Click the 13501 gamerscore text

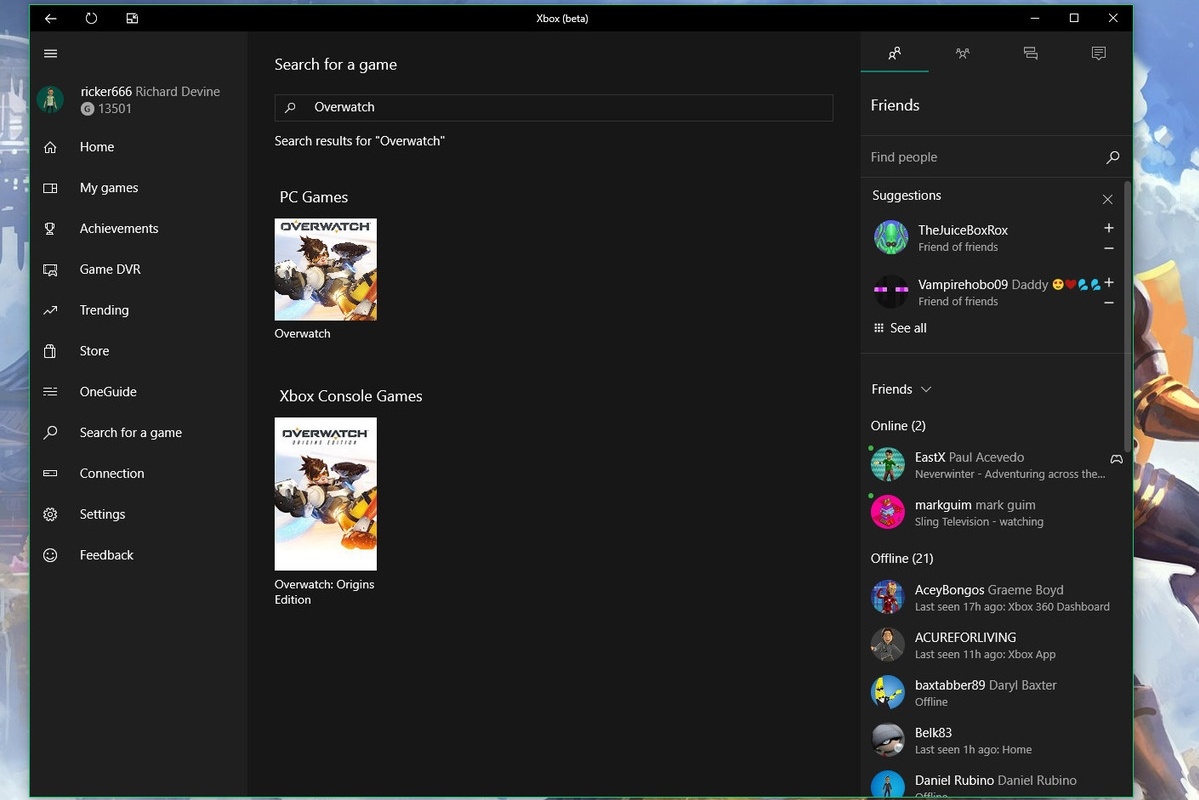[115, 109]
